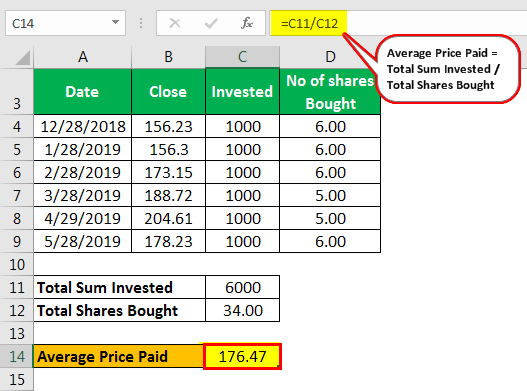This screenshot has height=391, width=527.
Task: Select shares 6.00 cell in row 9
Action: coord(330,241)
